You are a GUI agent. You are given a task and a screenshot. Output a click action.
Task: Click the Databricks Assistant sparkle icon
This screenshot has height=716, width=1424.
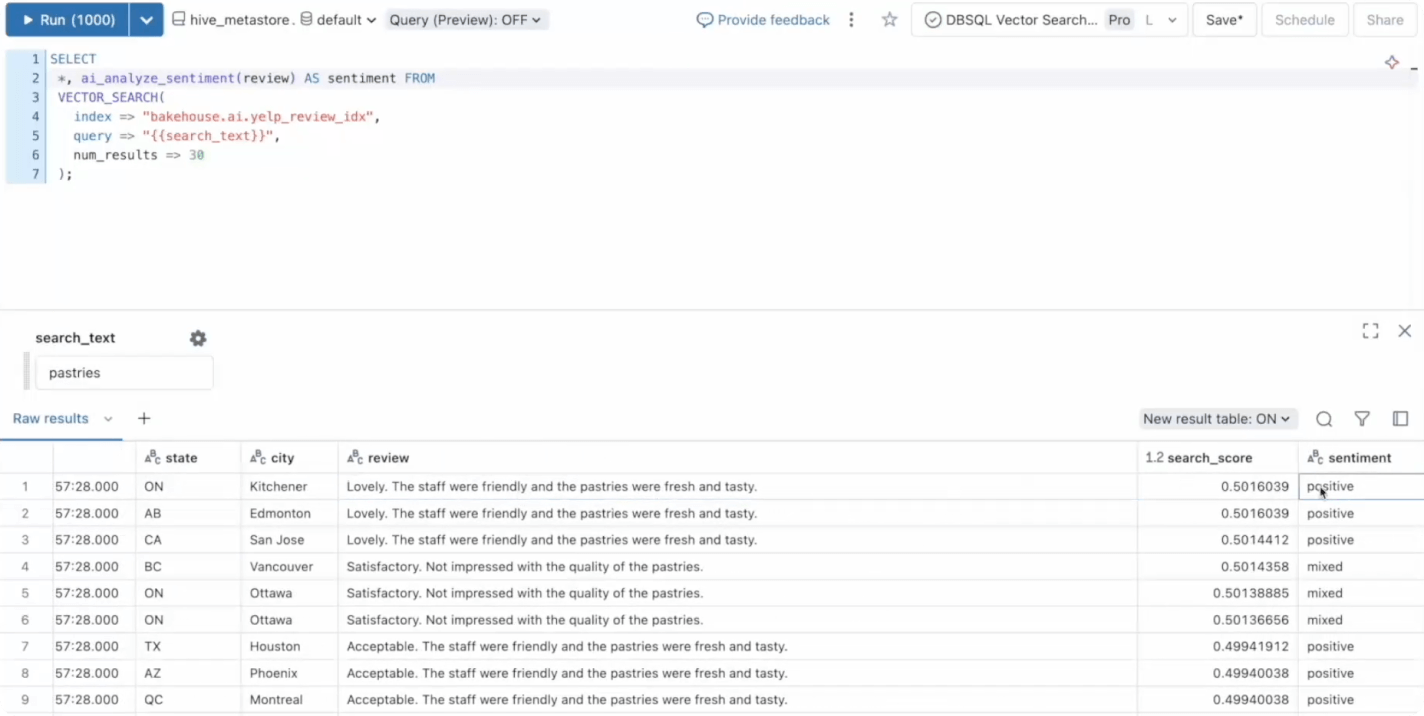(1391, 63)
